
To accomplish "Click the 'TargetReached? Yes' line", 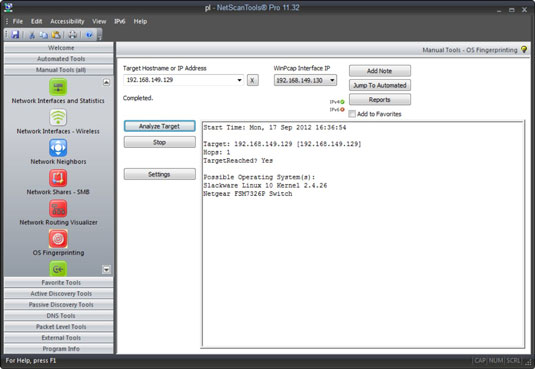I will tap(238, 160).
